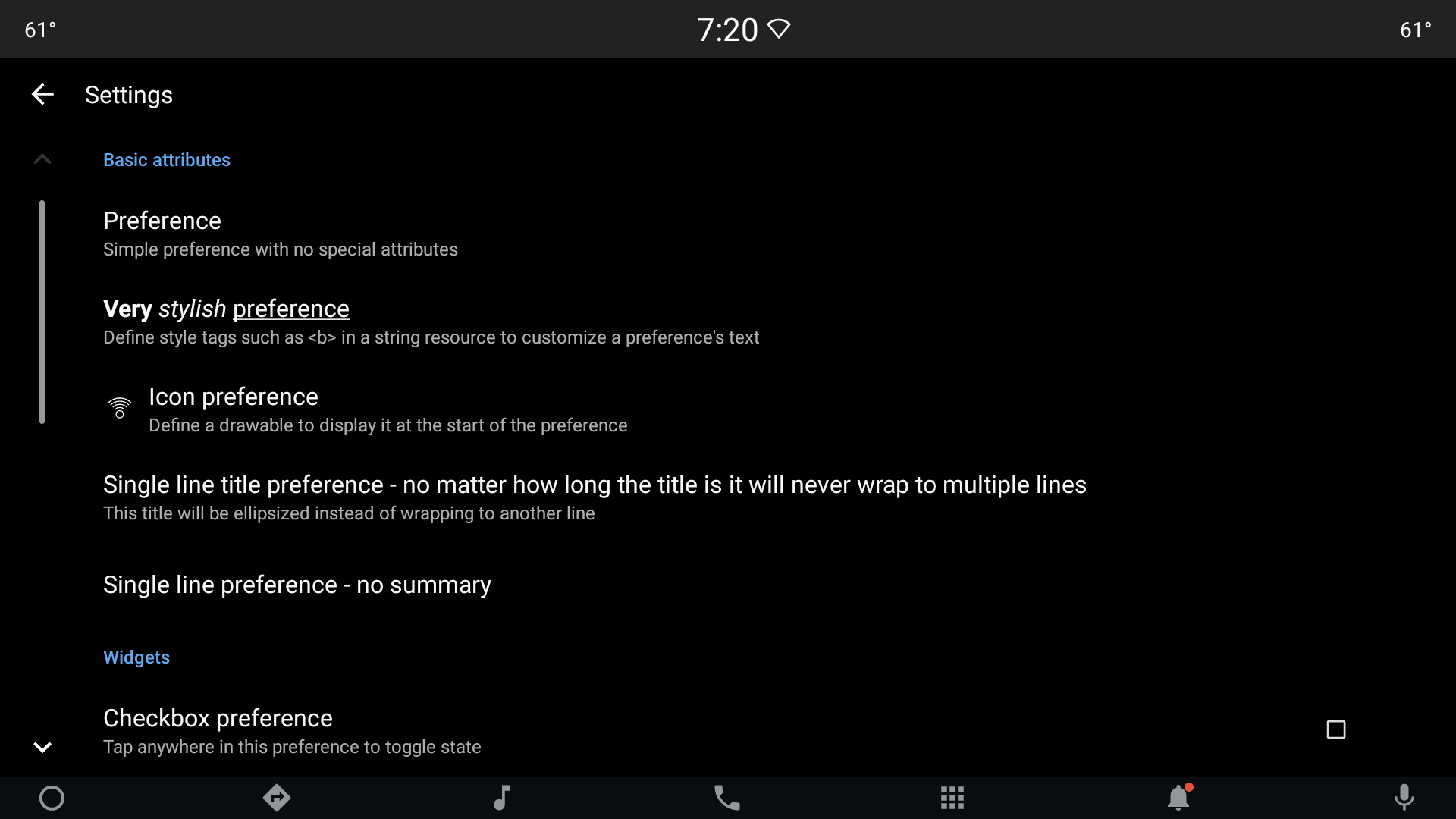
Task: Toggle the Checkbox preference state
Action: click(x=1336, y=730)
